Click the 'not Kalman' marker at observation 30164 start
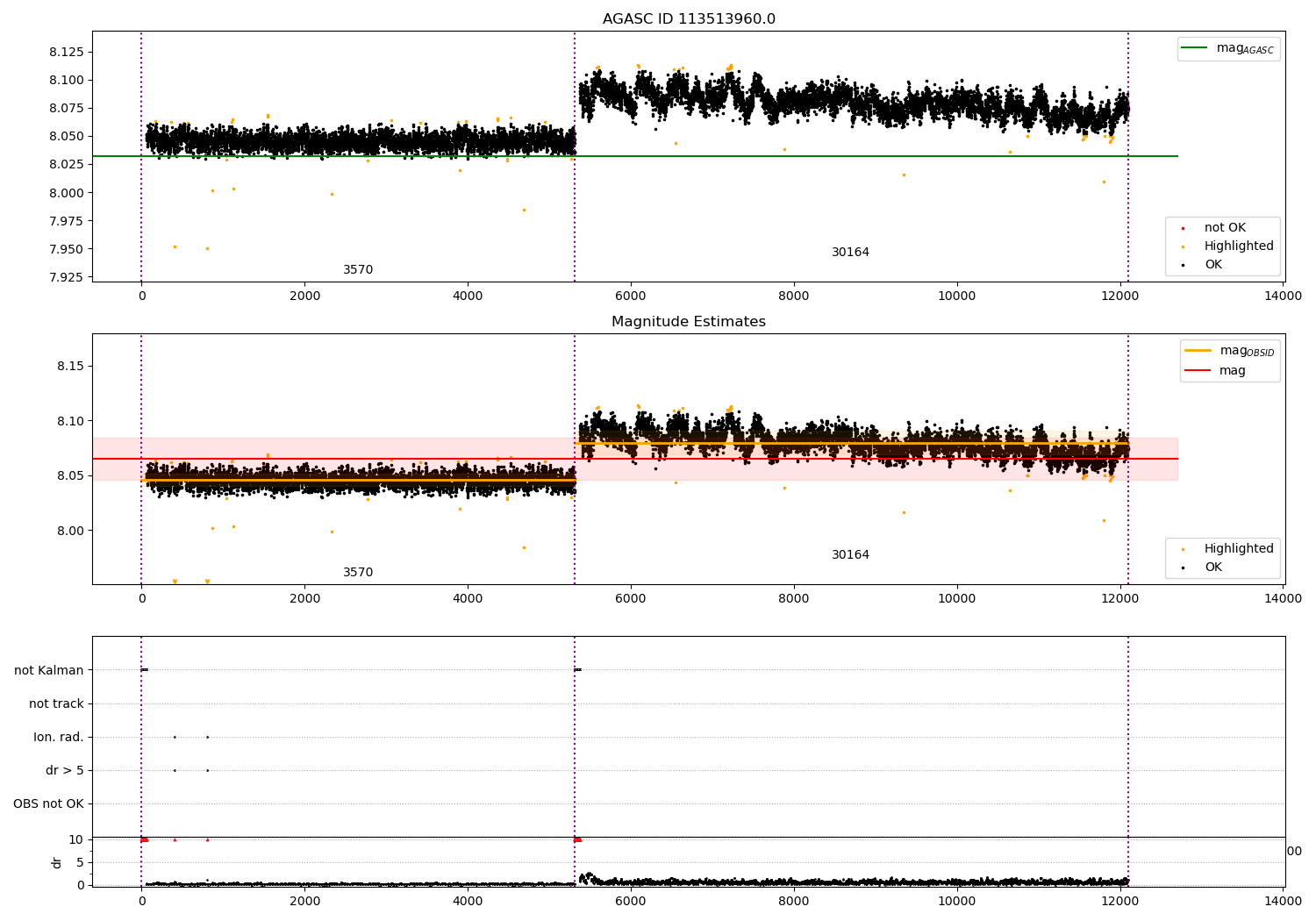The height and width of the screenshot is (921, 1316). tap(577, 670)
